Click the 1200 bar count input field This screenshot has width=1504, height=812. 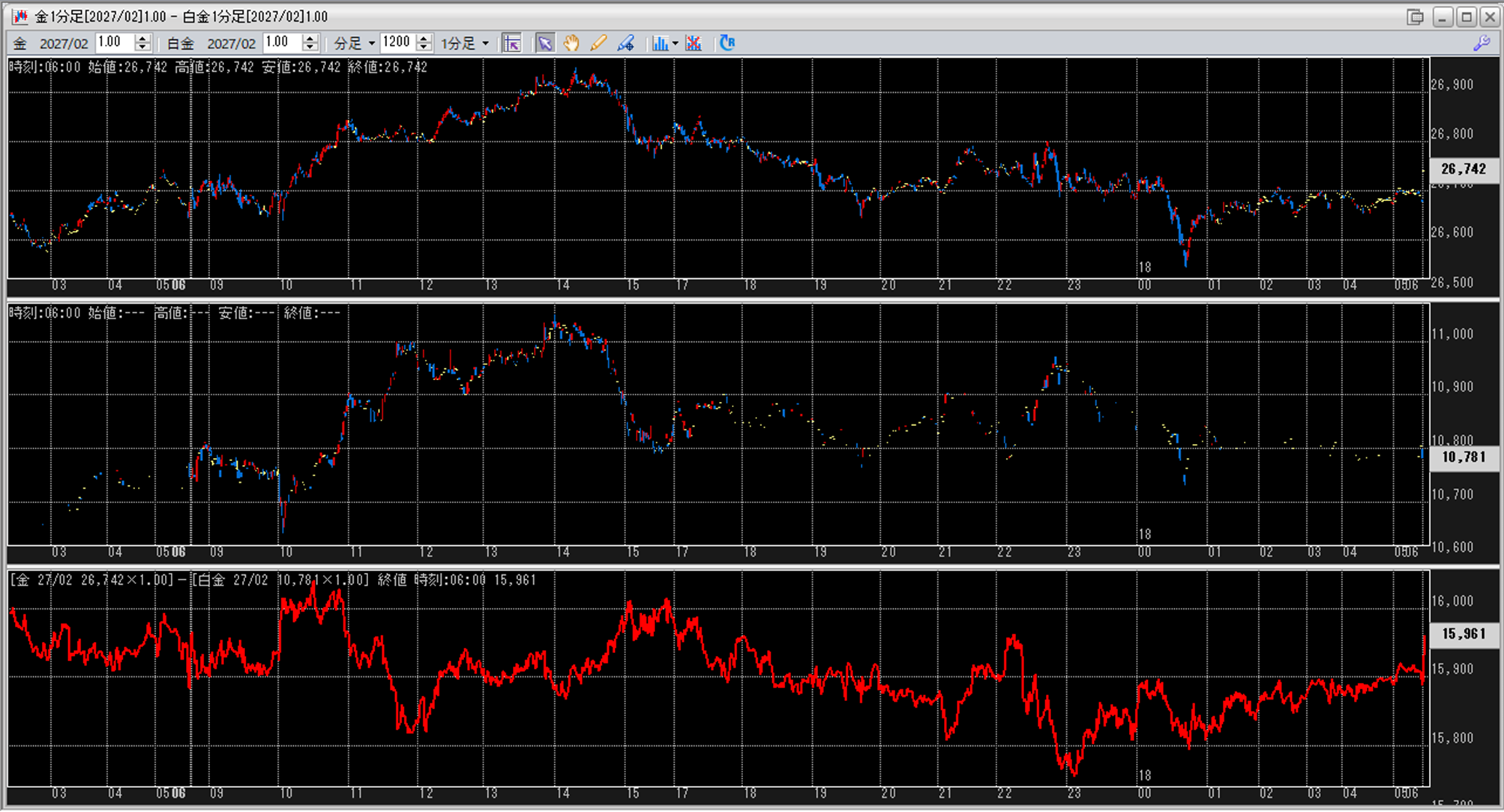point(398,43)
